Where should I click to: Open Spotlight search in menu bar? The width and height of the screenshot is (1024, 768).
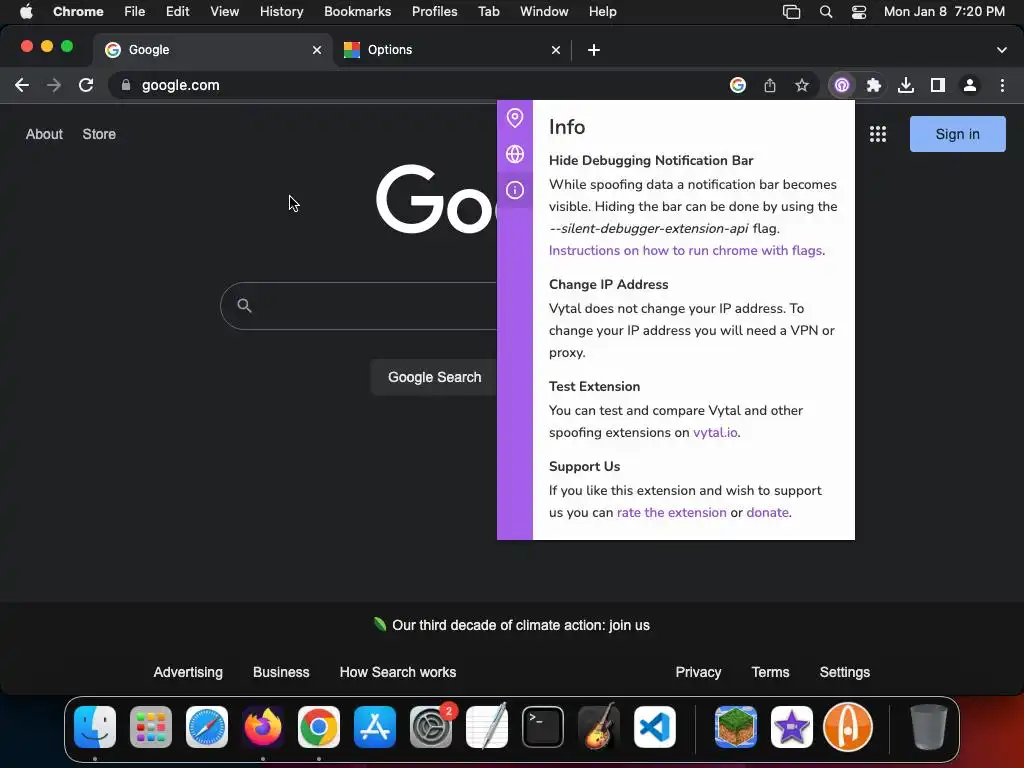point(825,12)
